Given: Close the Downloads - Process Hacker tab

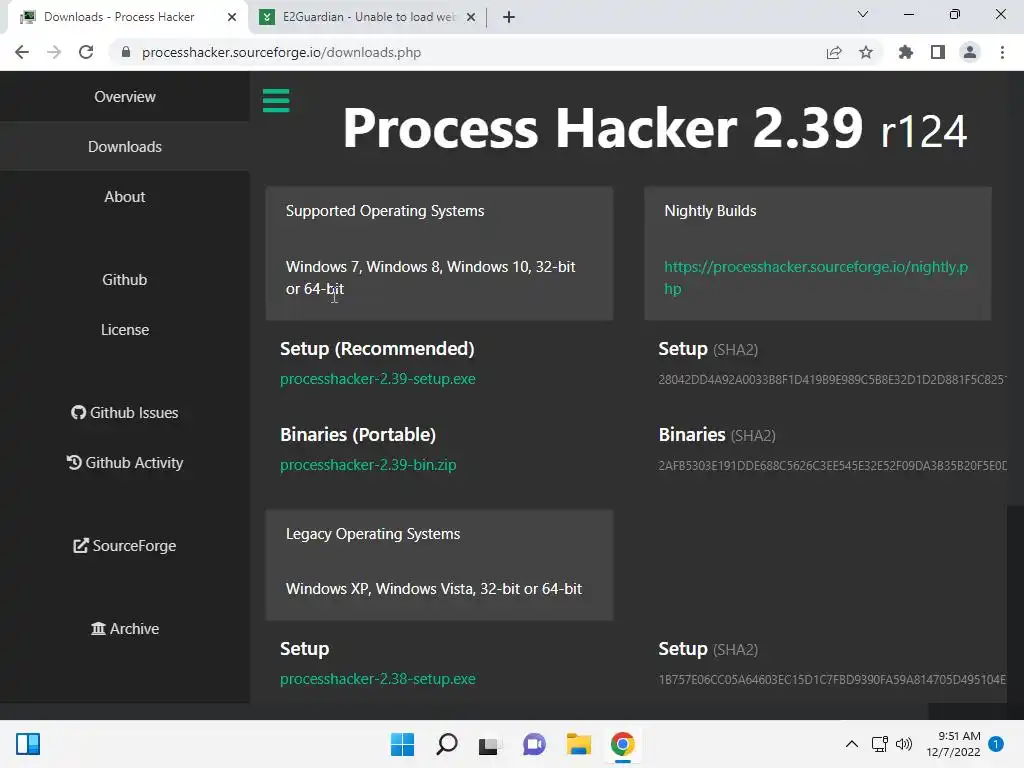Looking at the screenshot, I should click(232, 17).
